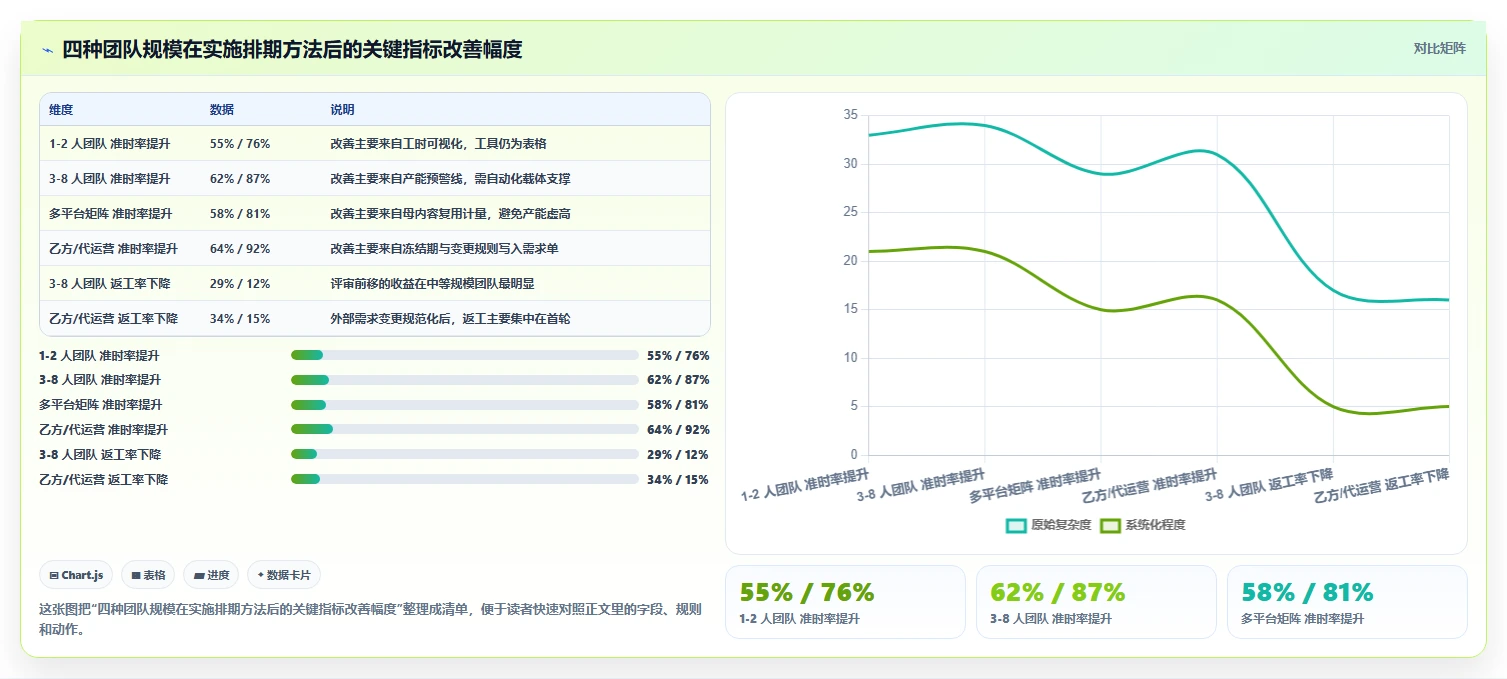Viewport: 1507px width, 679px height.
Task: Click progress bar for 1-2 人团队 准时率提升
Action: [x=464, y=355]
